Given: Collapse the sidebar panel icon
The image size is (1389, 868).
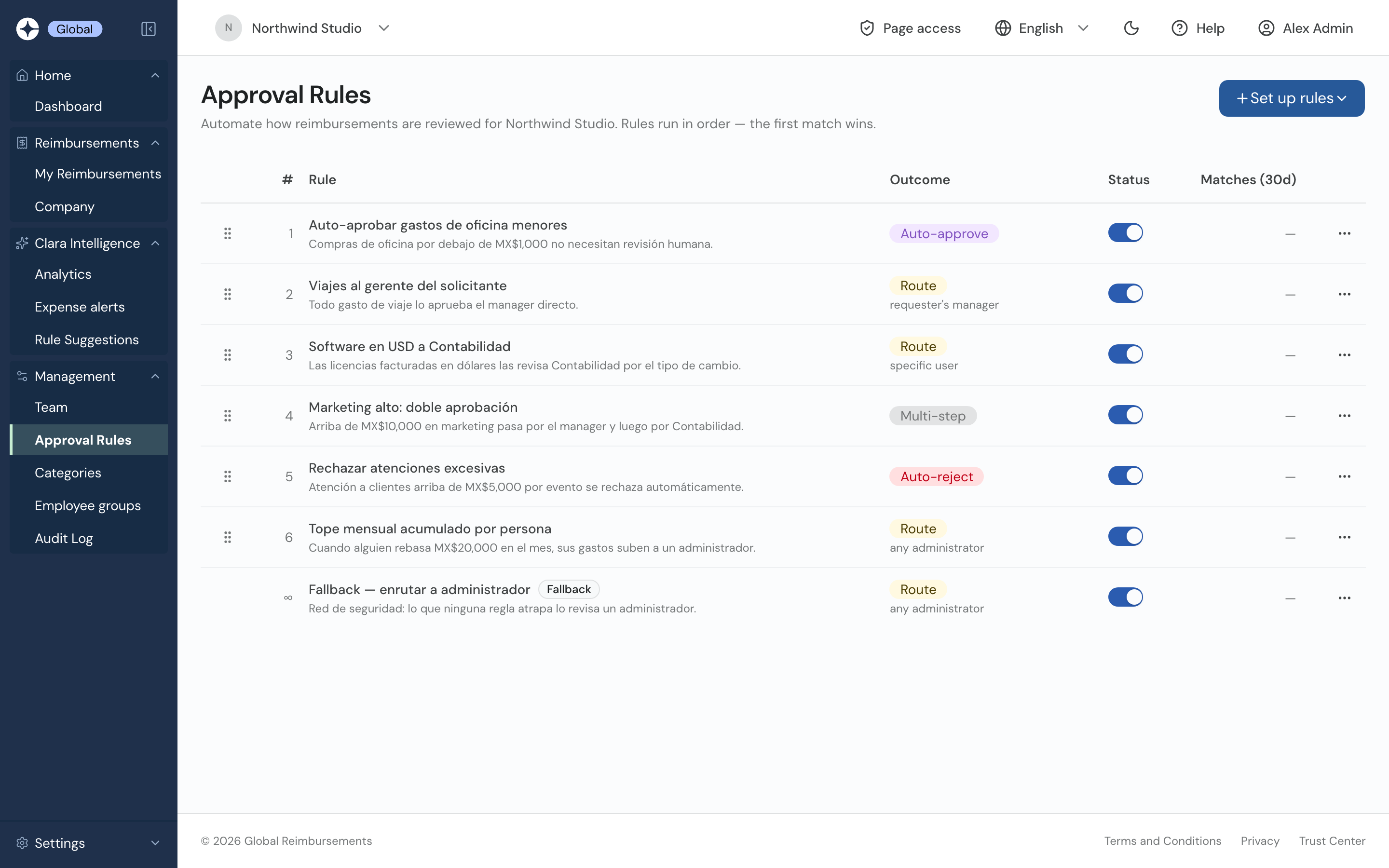Looking at the screenshot, I should (149, 29).
